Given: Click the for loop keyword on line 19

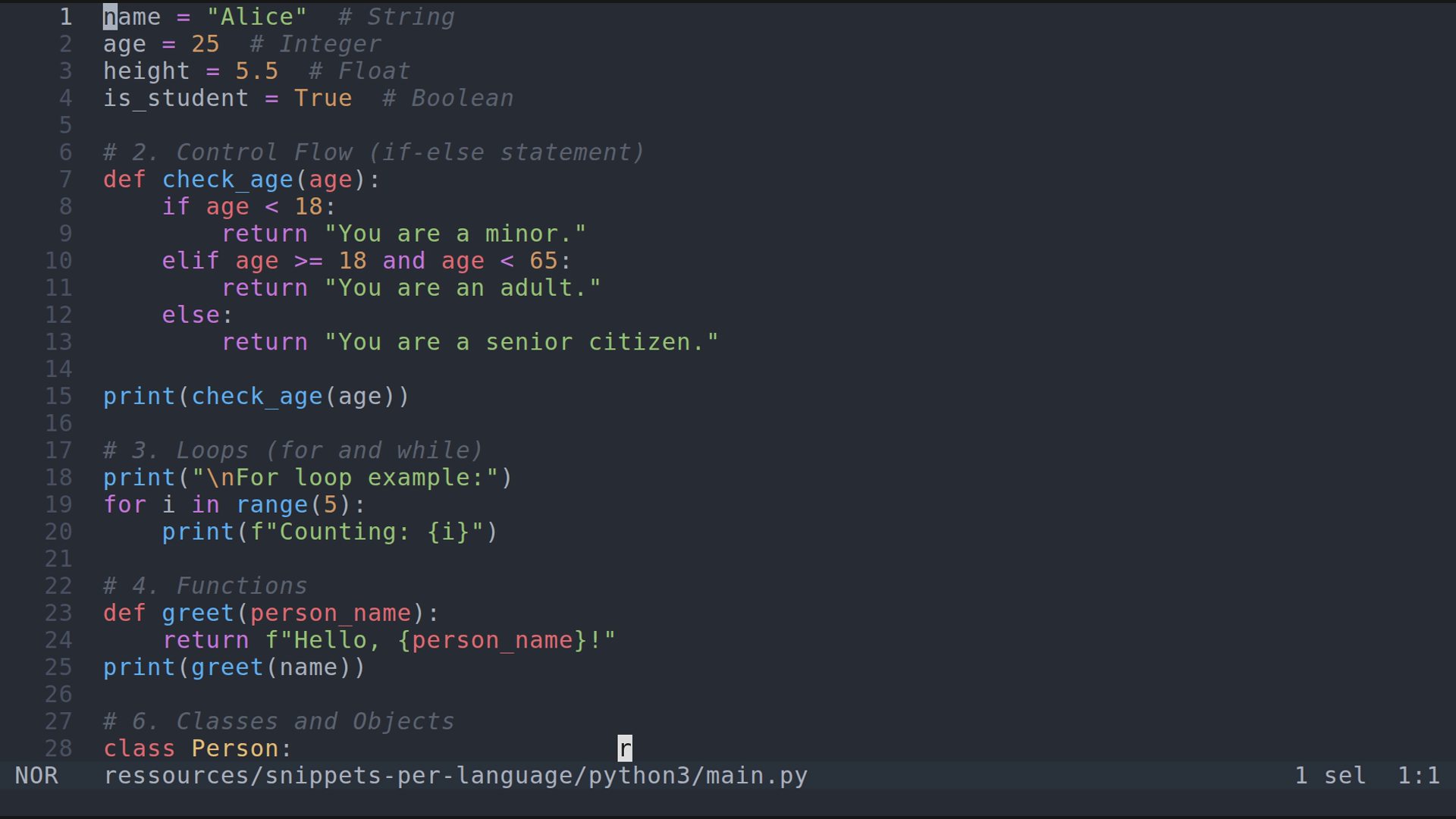Looking at the screenshot, I should [x=124, y=504].
